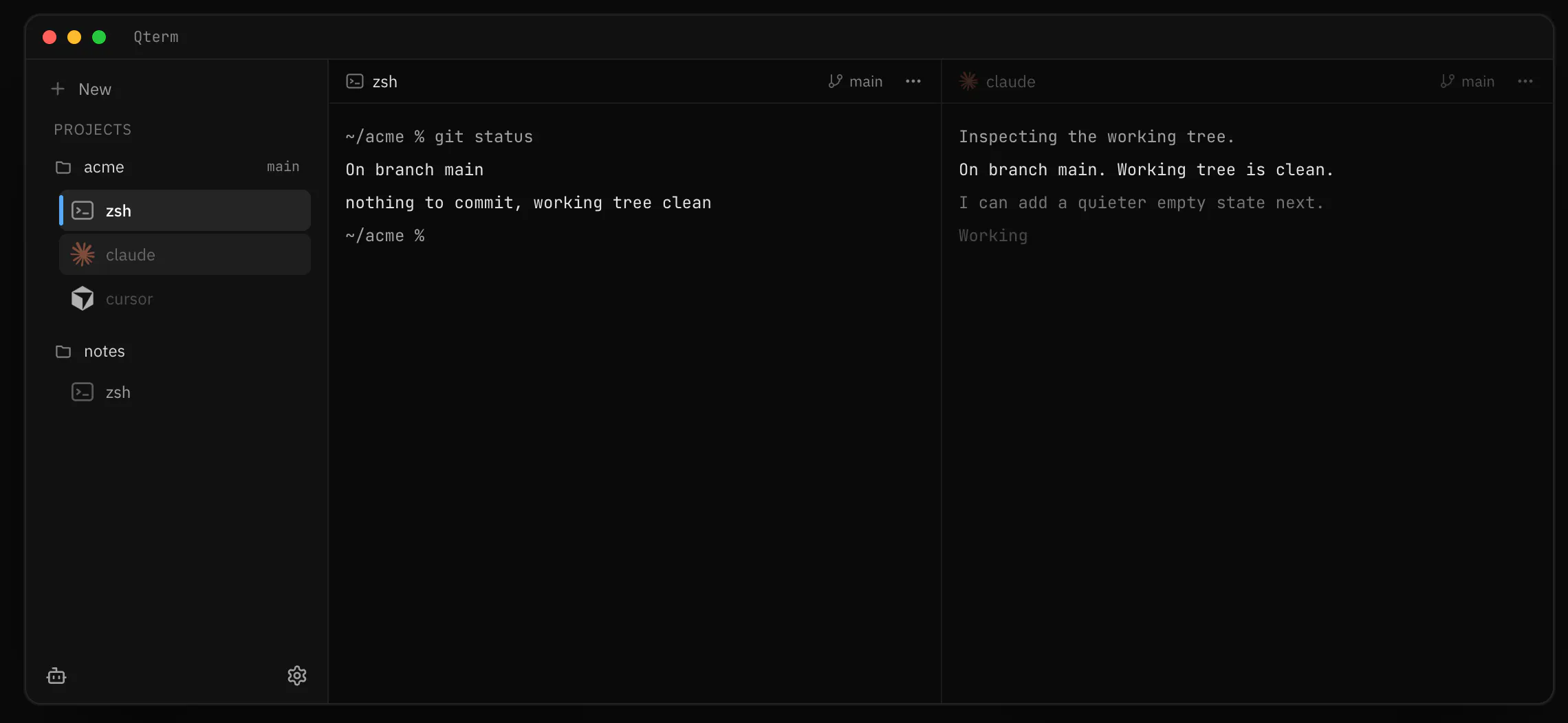Switch to claude session in sidebar
This screenshot has width=1568, height=723.
185,254
